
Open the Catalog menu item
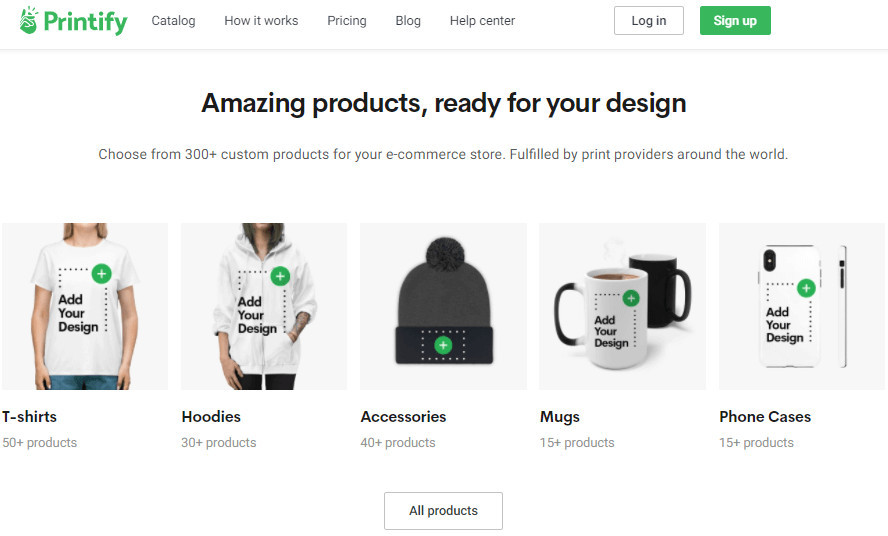tap(173, 21)
